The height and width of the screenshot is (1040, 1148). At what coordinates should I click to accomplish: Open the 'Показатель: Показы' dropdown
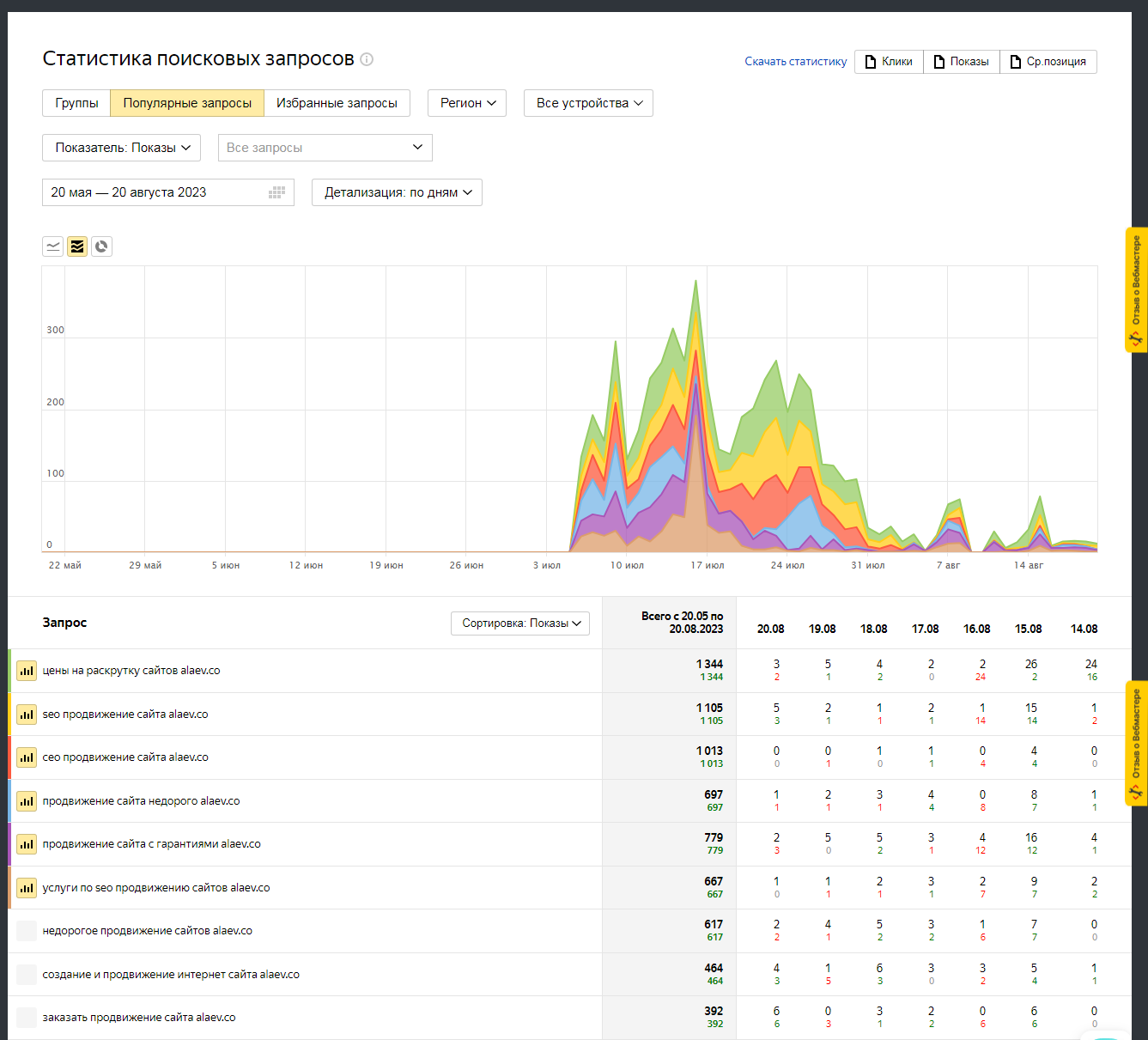122,148
